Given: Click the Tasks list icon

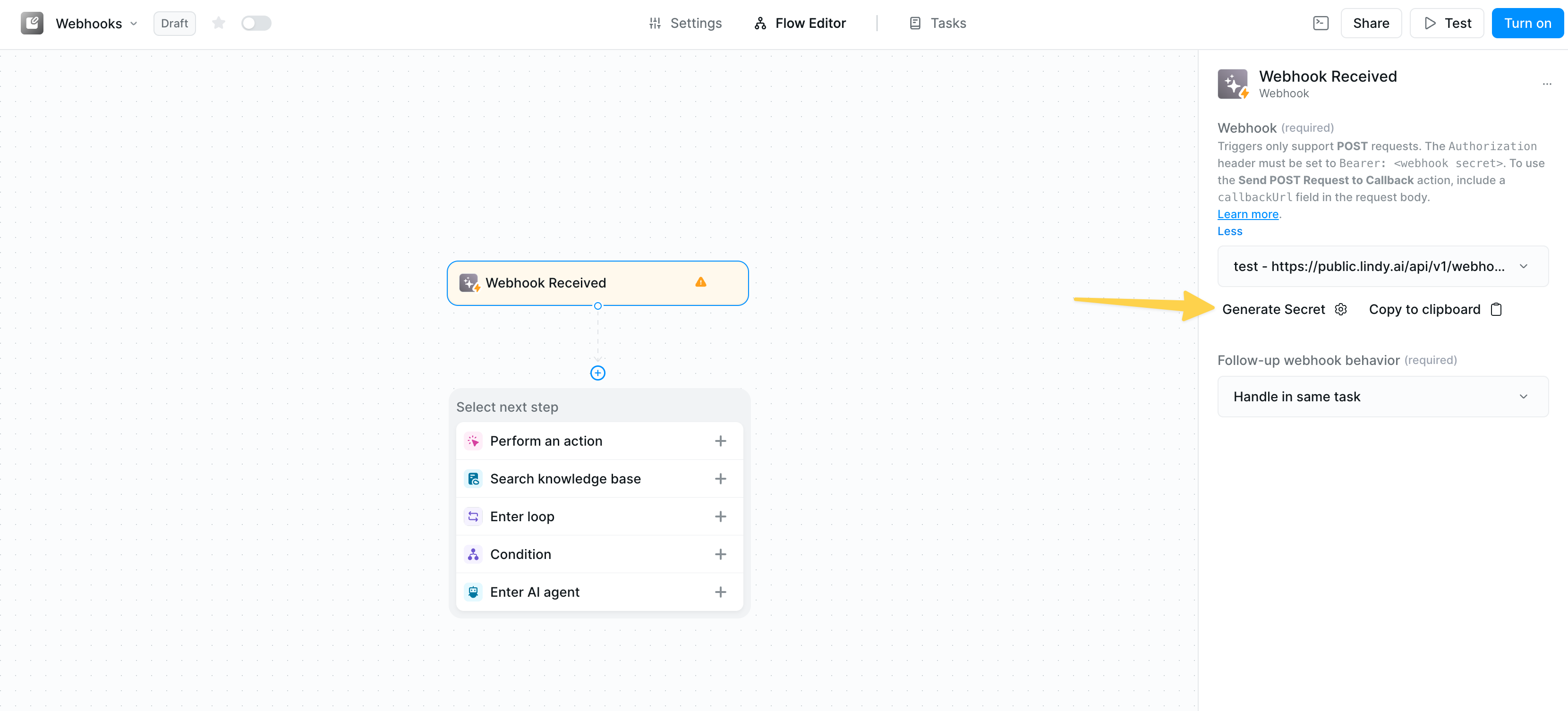Looking at the screenshot, I should click(x=915, y=23).
